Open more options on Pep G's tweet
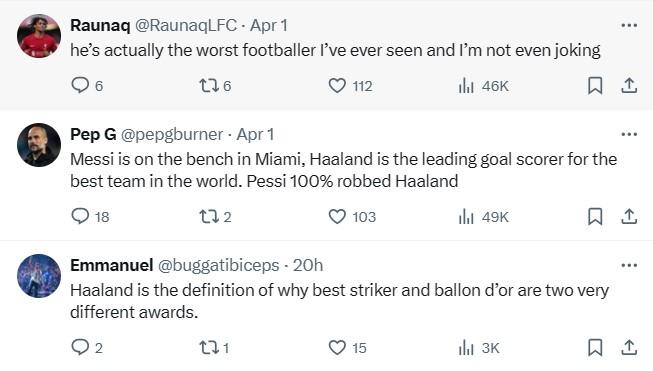This screenshot has width=653, height=371. (x=629, y=134)
